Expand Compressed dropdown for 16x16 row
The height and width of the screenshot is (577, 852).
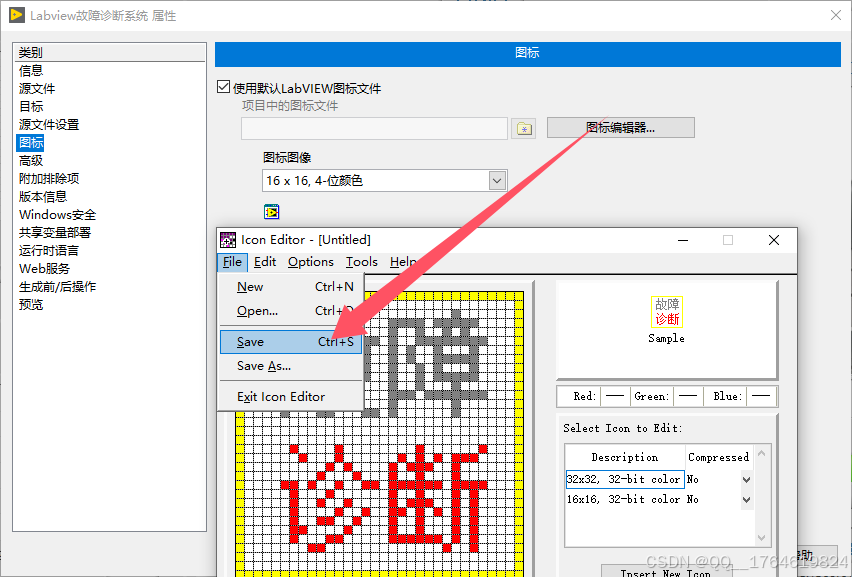coord(747,499)
